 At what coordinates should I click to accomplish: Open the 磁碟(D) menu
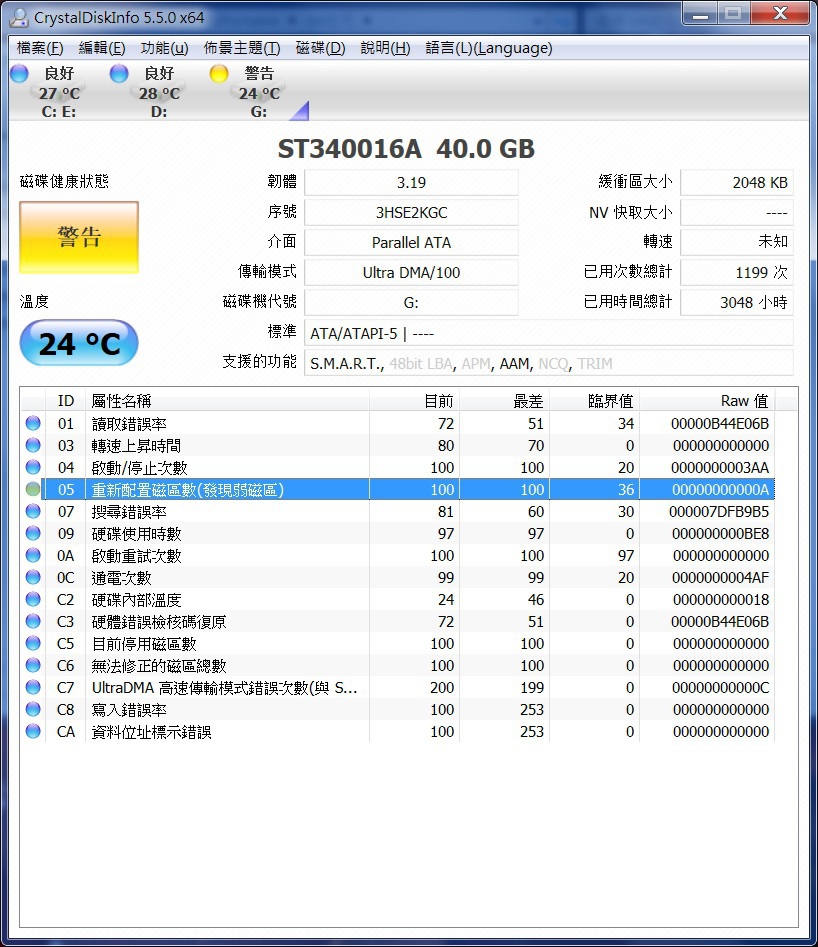[x=320, y=48]
